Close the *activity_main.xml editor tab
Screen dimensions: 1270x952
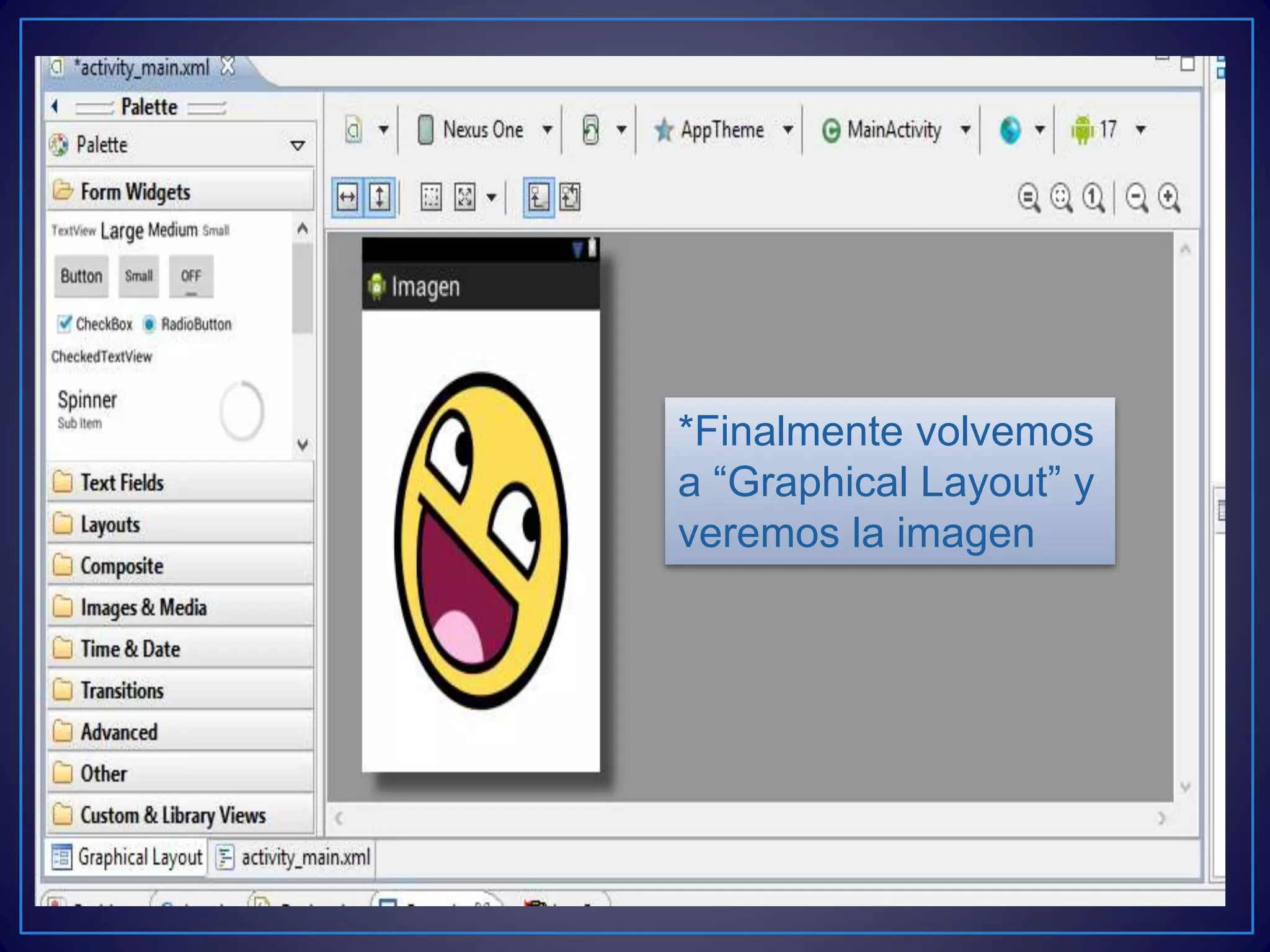228,66
